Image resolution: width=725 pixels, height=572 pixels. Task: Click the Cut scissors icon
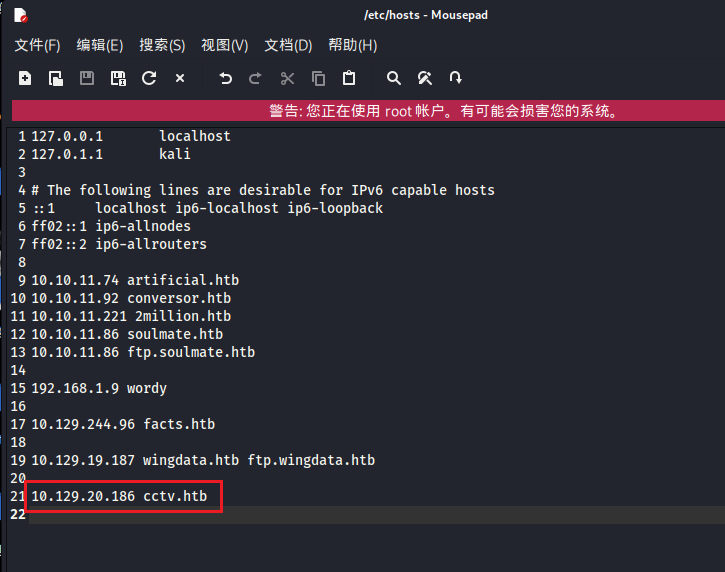click(x=287, y=78)
